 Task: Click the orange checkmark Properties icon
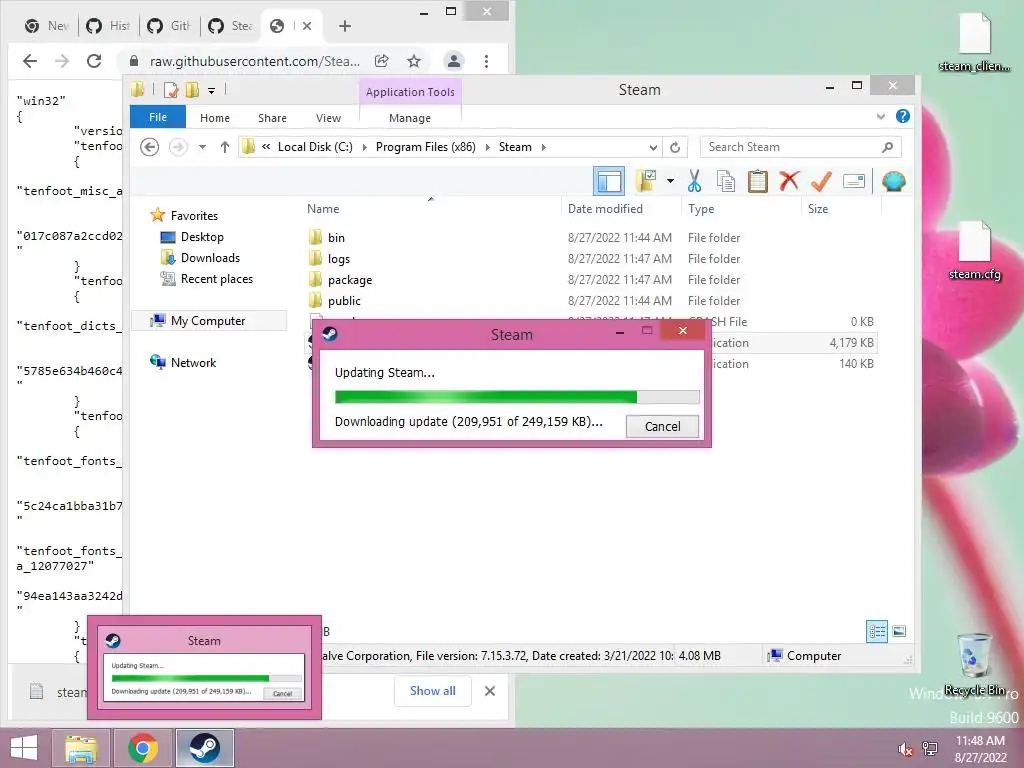pos(821,181)
